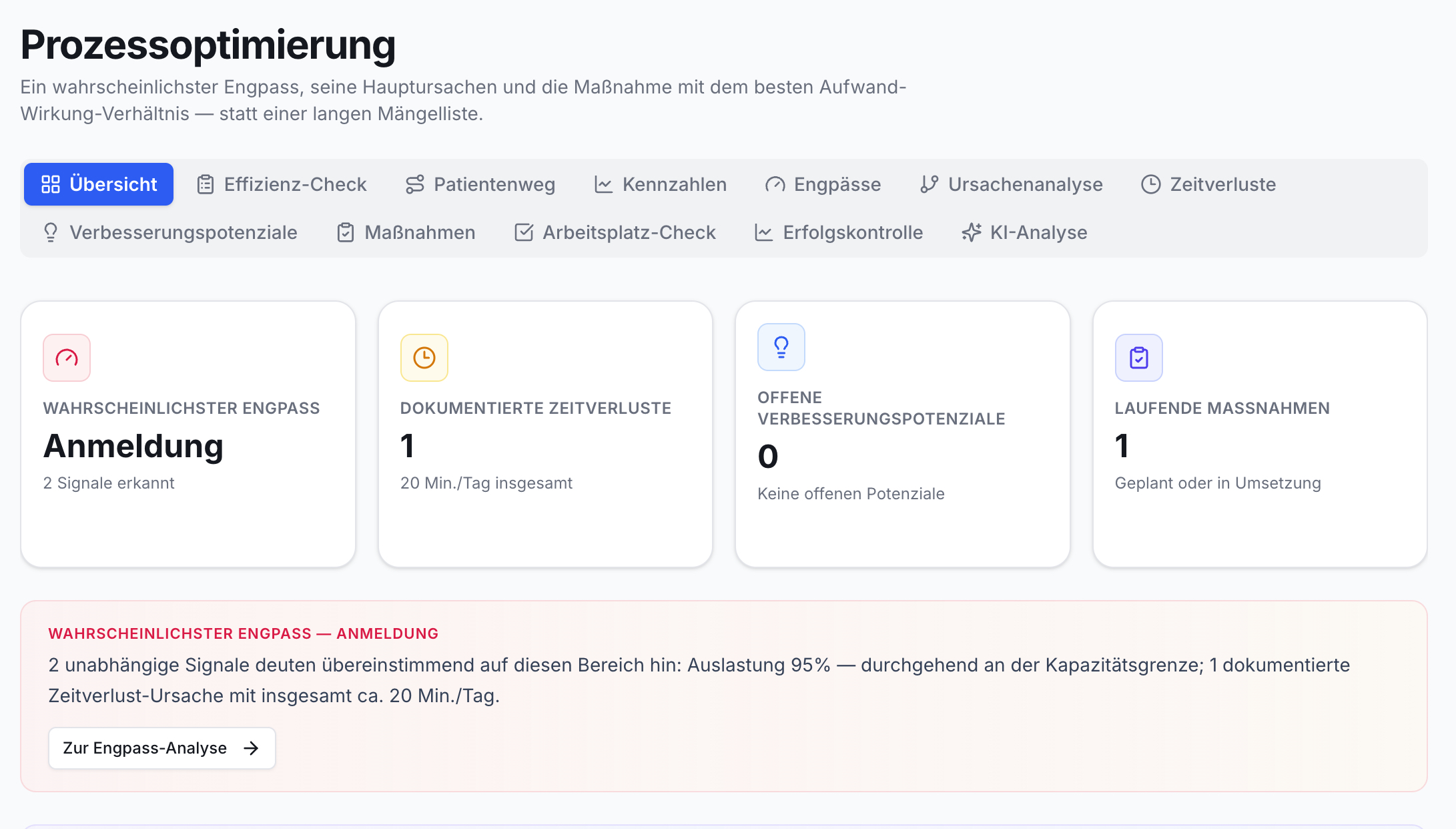The width and height of the screenshot is (1456, 829).
Task: Click the 'Geplant oder in Umsetzung' text
Action: click(x=1218, y=483)
